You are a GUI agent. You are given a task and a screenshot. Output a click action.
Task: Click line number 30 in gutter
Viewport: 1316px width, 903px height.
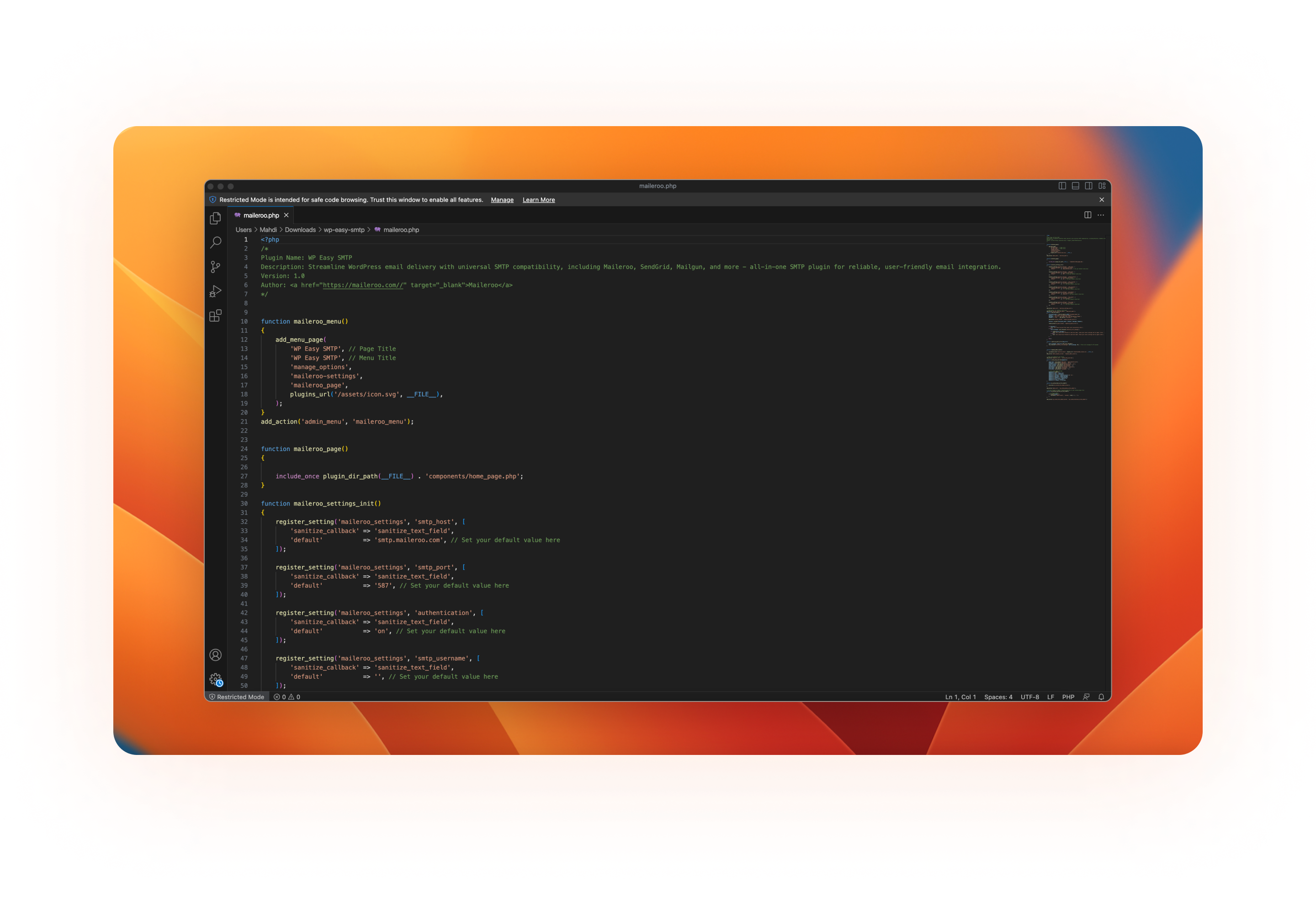click(x=244, y=504)
